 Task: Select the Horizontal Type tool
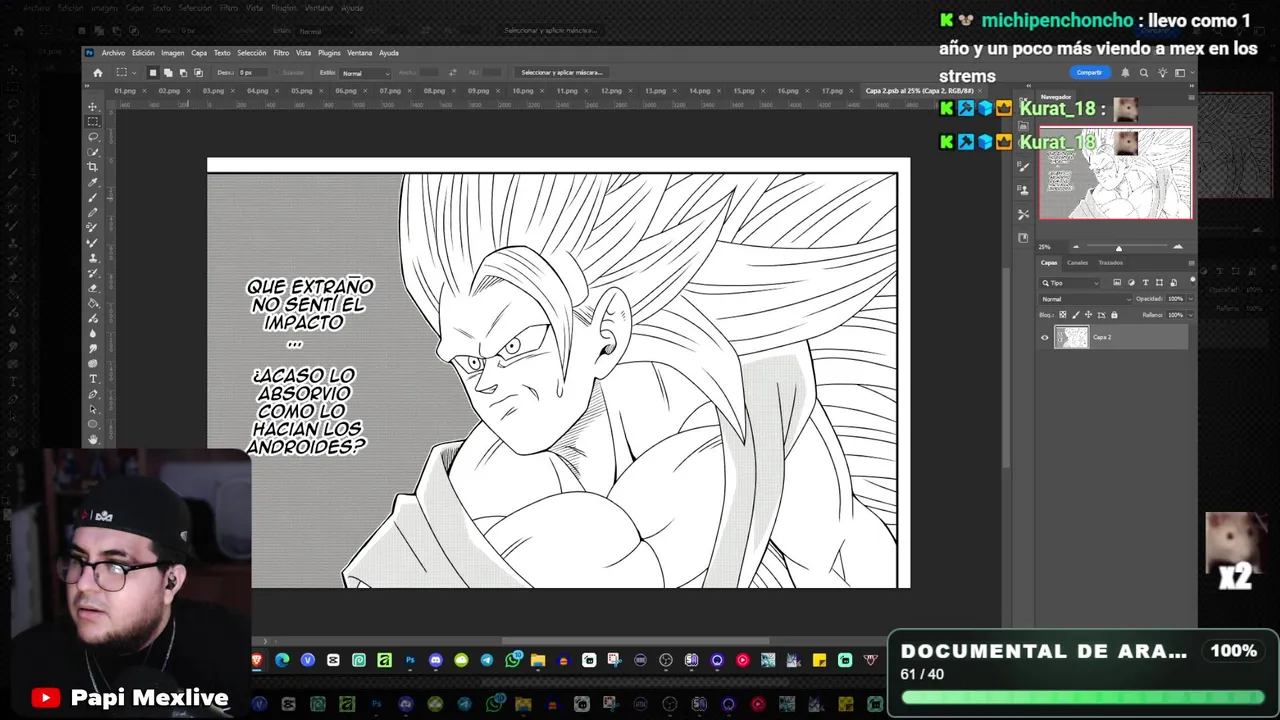(x=93, y=379)
